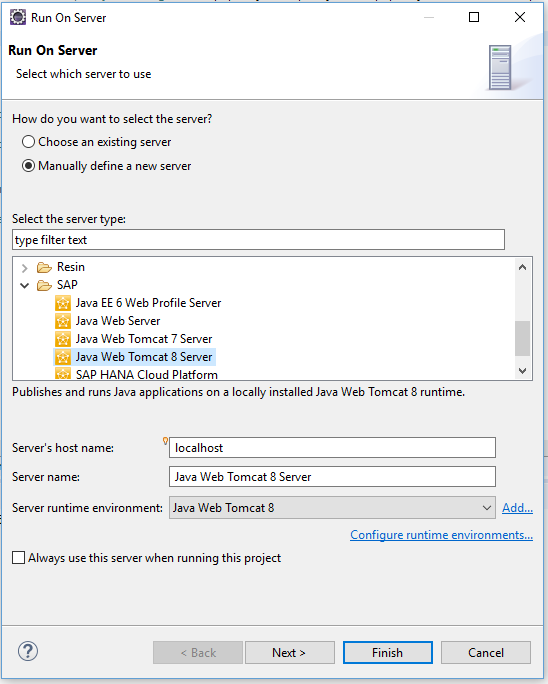Collapse the SAP folder node
548x684 pixels.
pyautogui.click(x=24, y=285)
